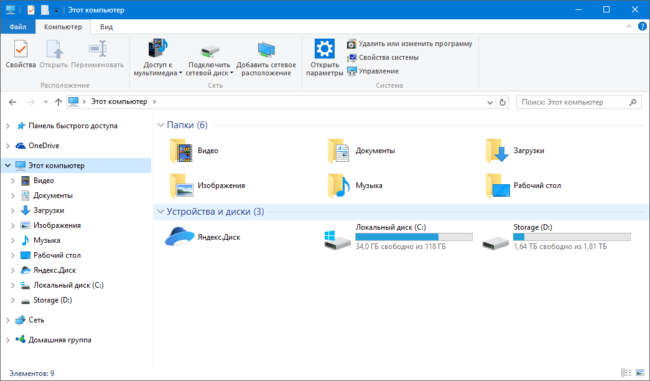Collapse the ribbon with the chevron
This screenshot has width=650, height=381.
[x=628, y=27]
